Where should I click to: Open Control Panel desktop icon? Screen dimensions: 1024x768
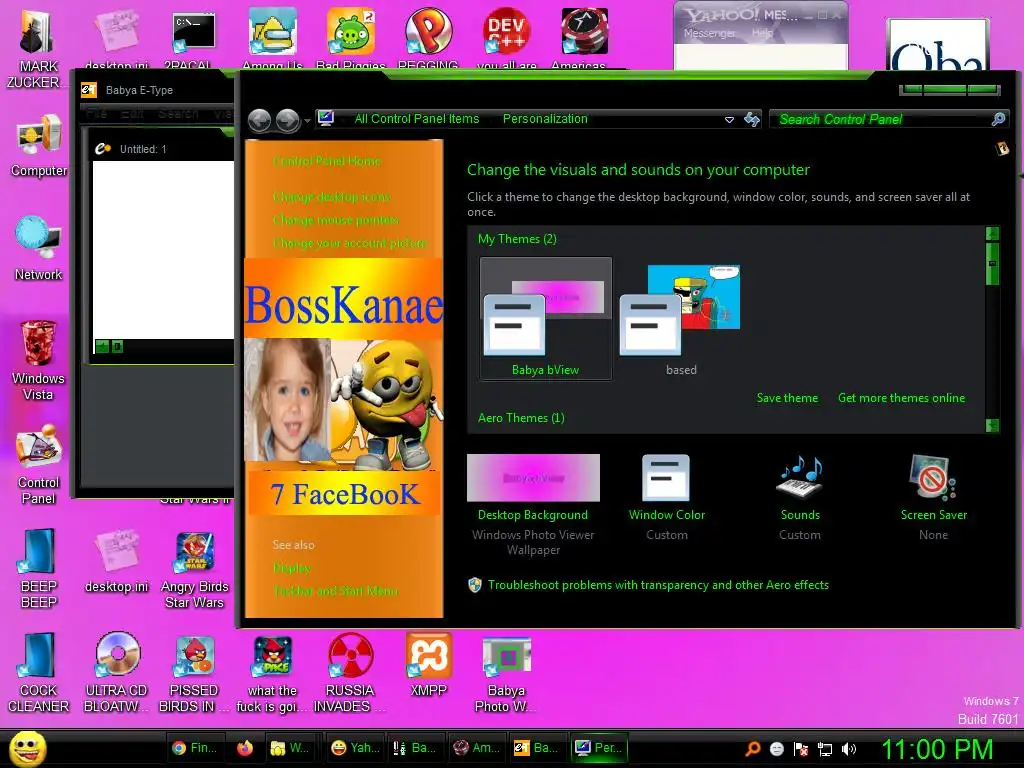39,464
